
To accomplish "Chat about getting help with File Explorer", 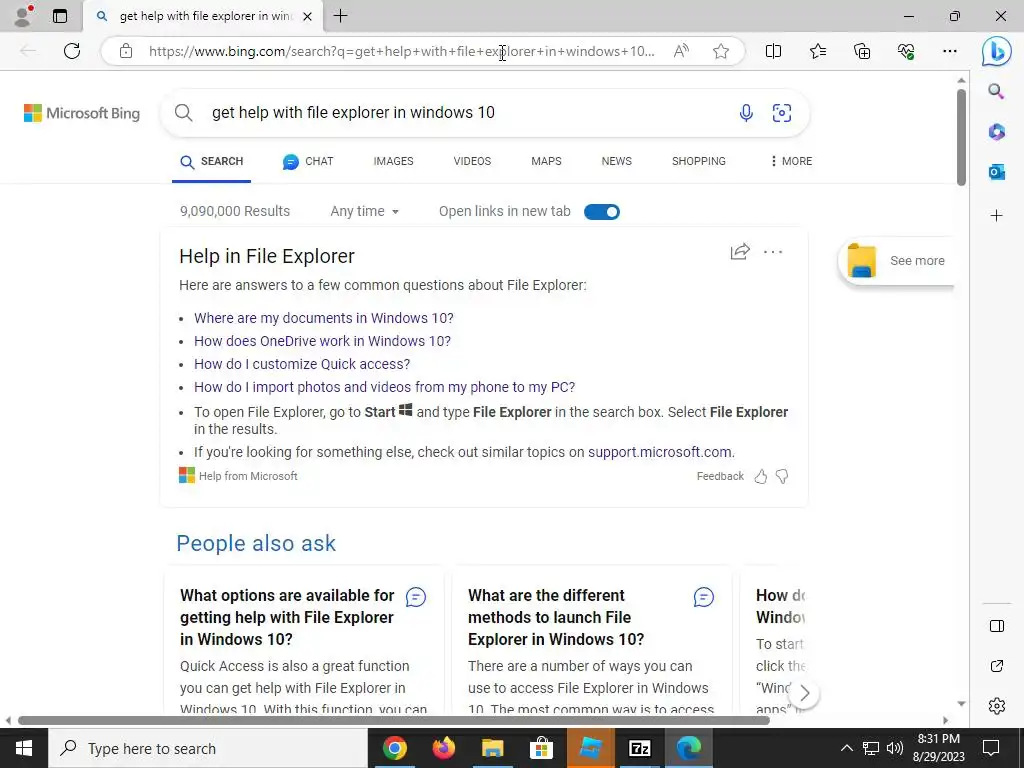I will pos(416,597).
